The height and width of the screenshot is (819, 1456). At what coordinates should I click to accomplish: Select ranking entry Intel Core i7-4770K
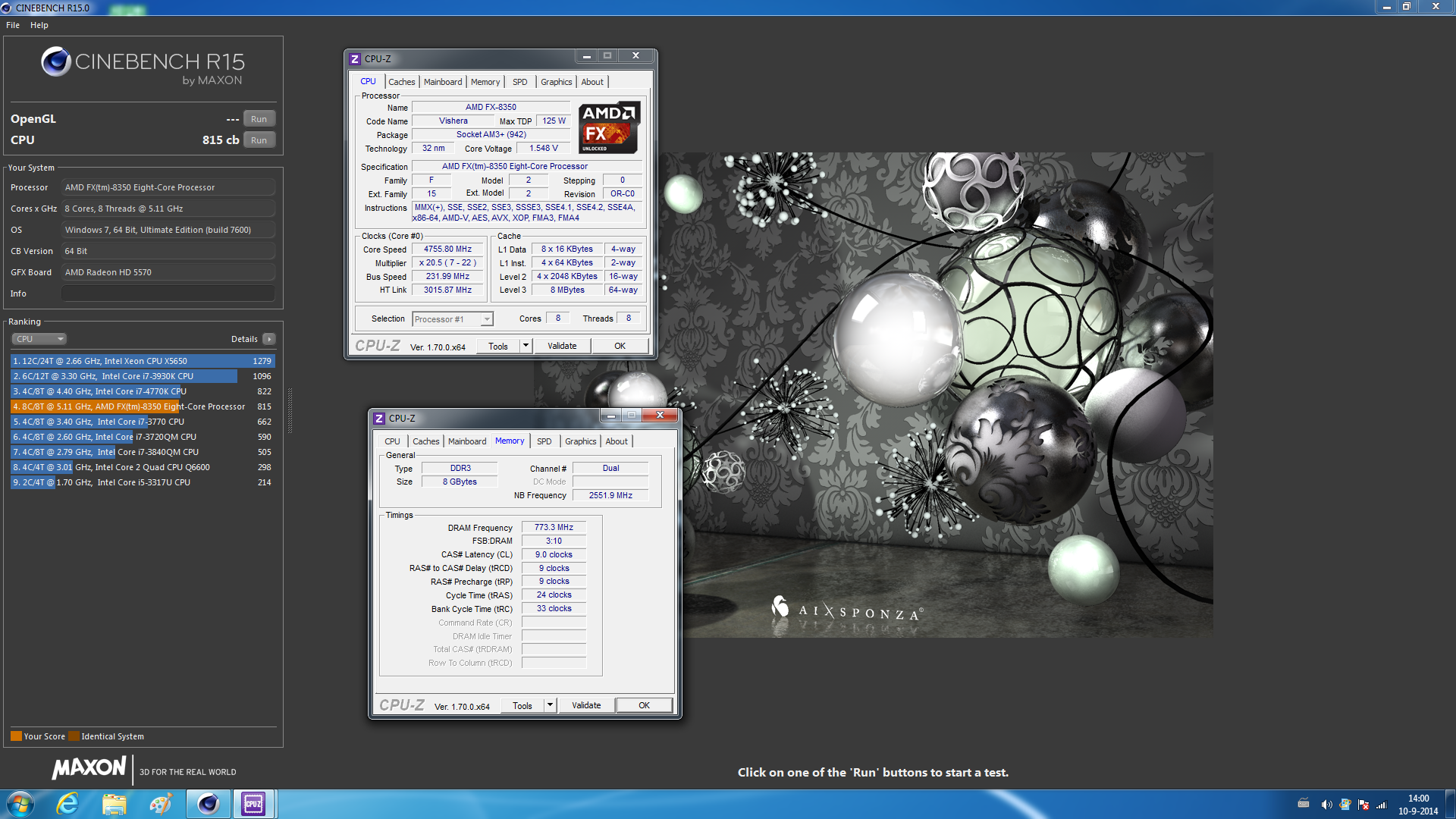[143, 391]
